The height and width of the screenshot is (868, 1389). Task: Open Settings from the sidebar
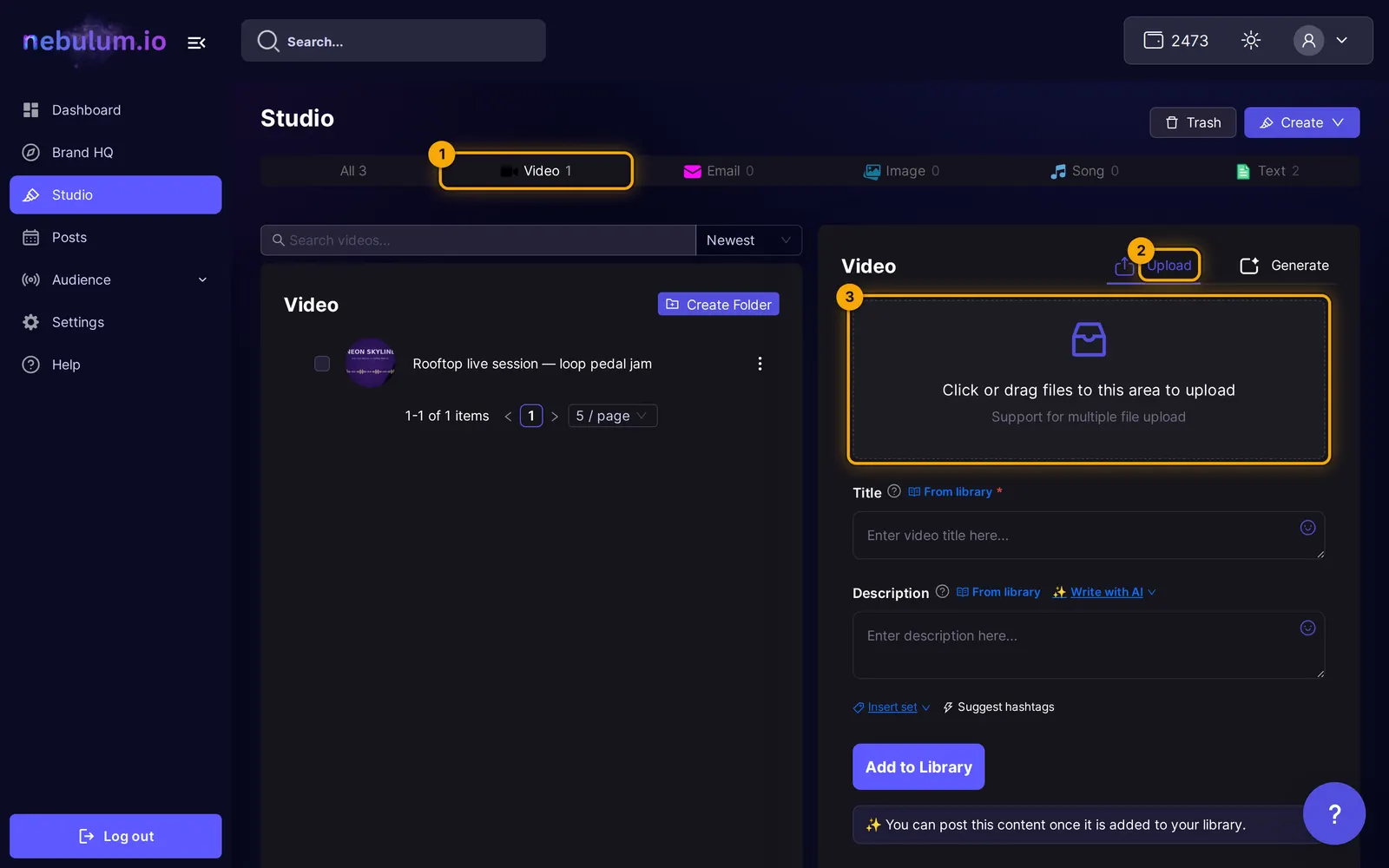[x=115, y=322]
